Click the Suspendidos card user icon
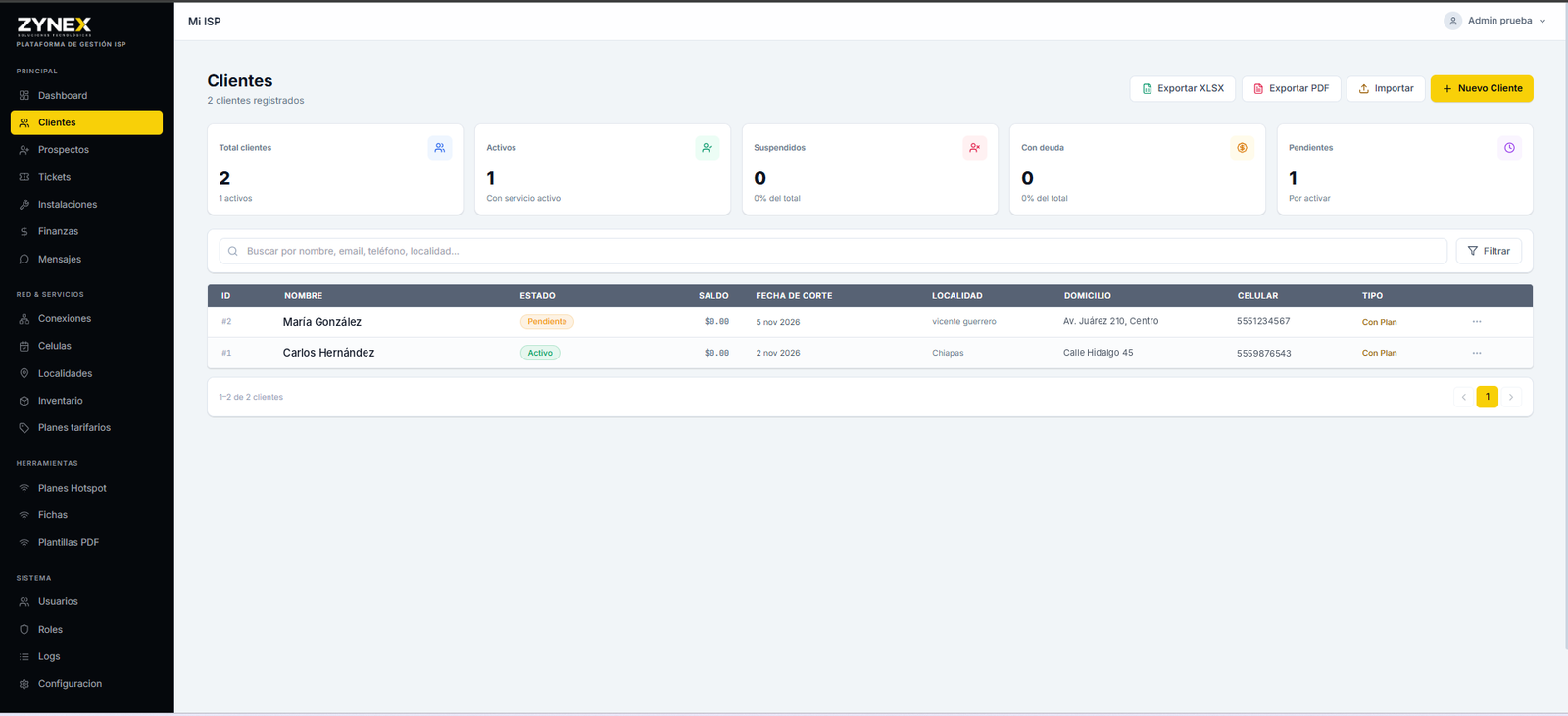This screenshot has height=716, width=1568. coord(974,148)
